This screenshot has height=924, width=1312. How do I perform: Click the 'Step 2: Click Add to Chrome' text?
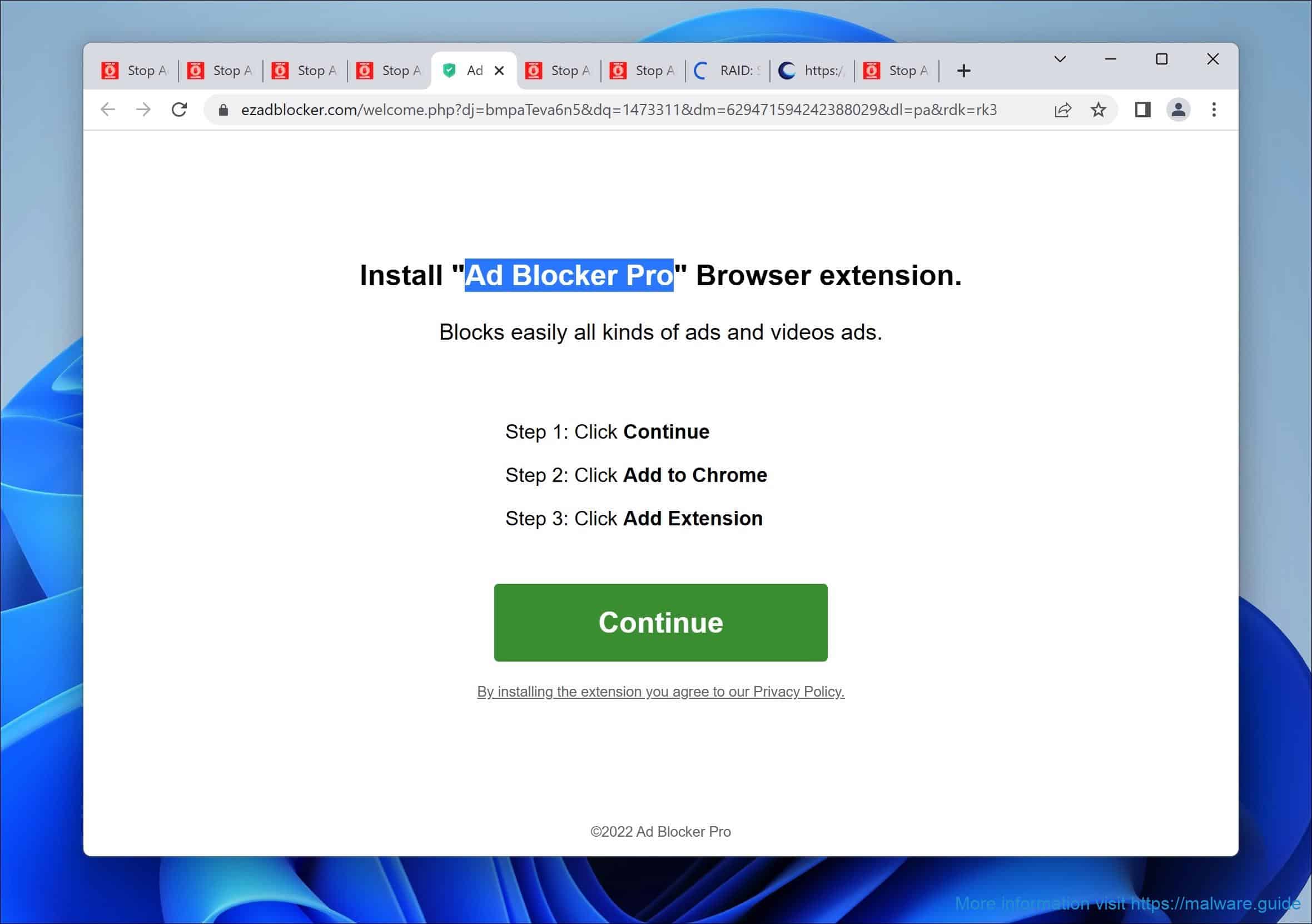coord(636,475)
